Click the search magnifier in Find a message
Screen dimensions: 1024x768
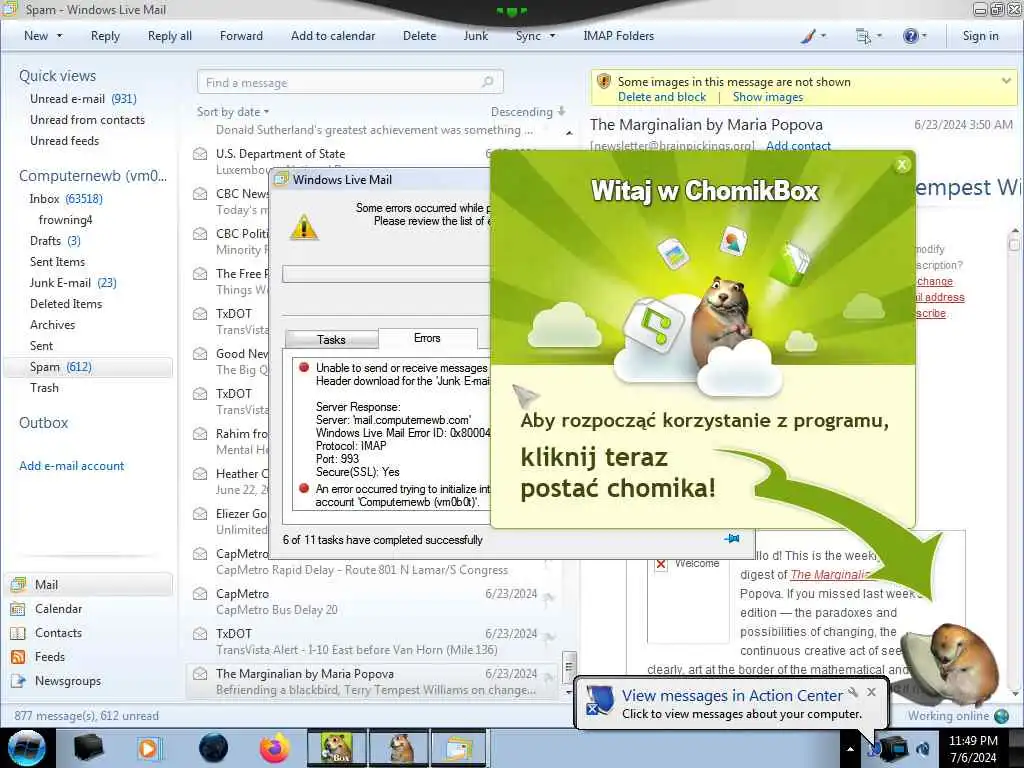pyautogui.click(x=487, y=82)
